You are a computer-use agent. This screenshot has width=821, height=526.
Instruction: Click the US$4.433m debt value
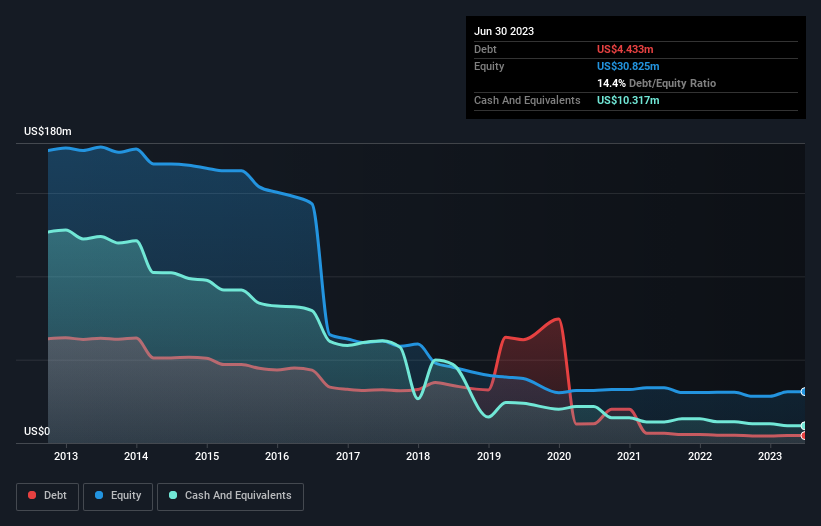(x=625, y=49)
